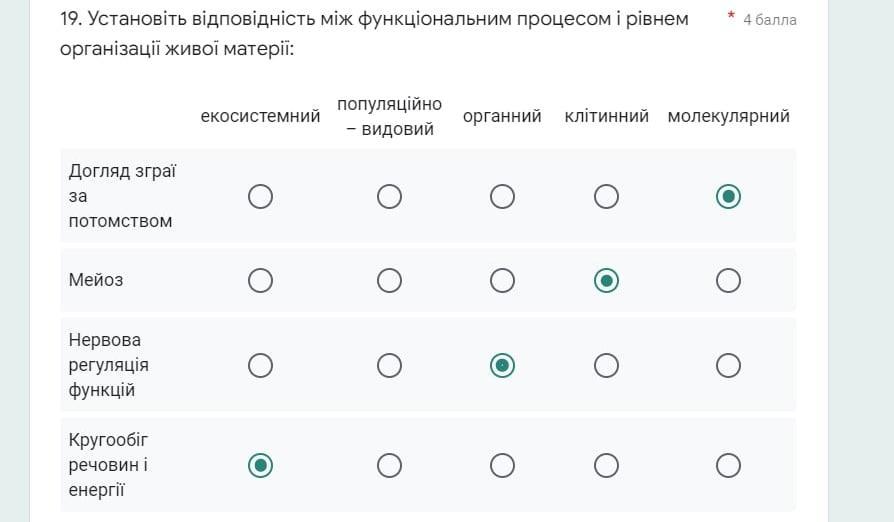Select клітинний for Нервова регуляція функцій
Viewport: 894px width, 522px height.
pos(606,365)
